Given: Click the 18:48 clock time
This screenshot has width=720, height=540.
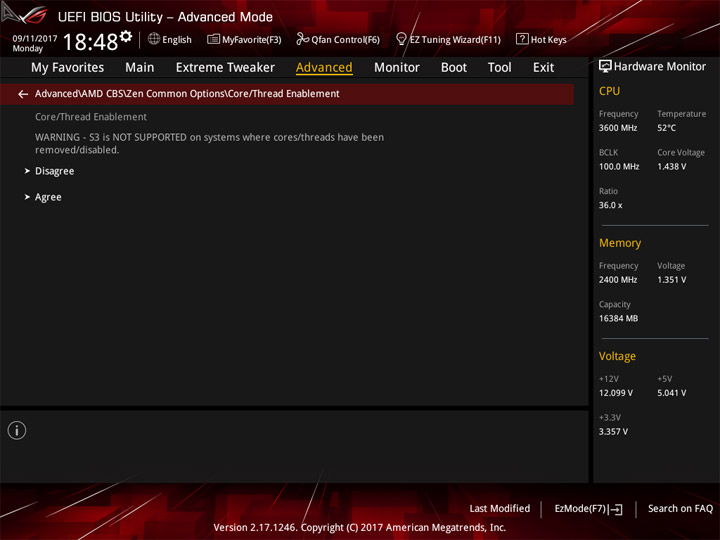Looking at the screenshot, I should pos(90,42).
